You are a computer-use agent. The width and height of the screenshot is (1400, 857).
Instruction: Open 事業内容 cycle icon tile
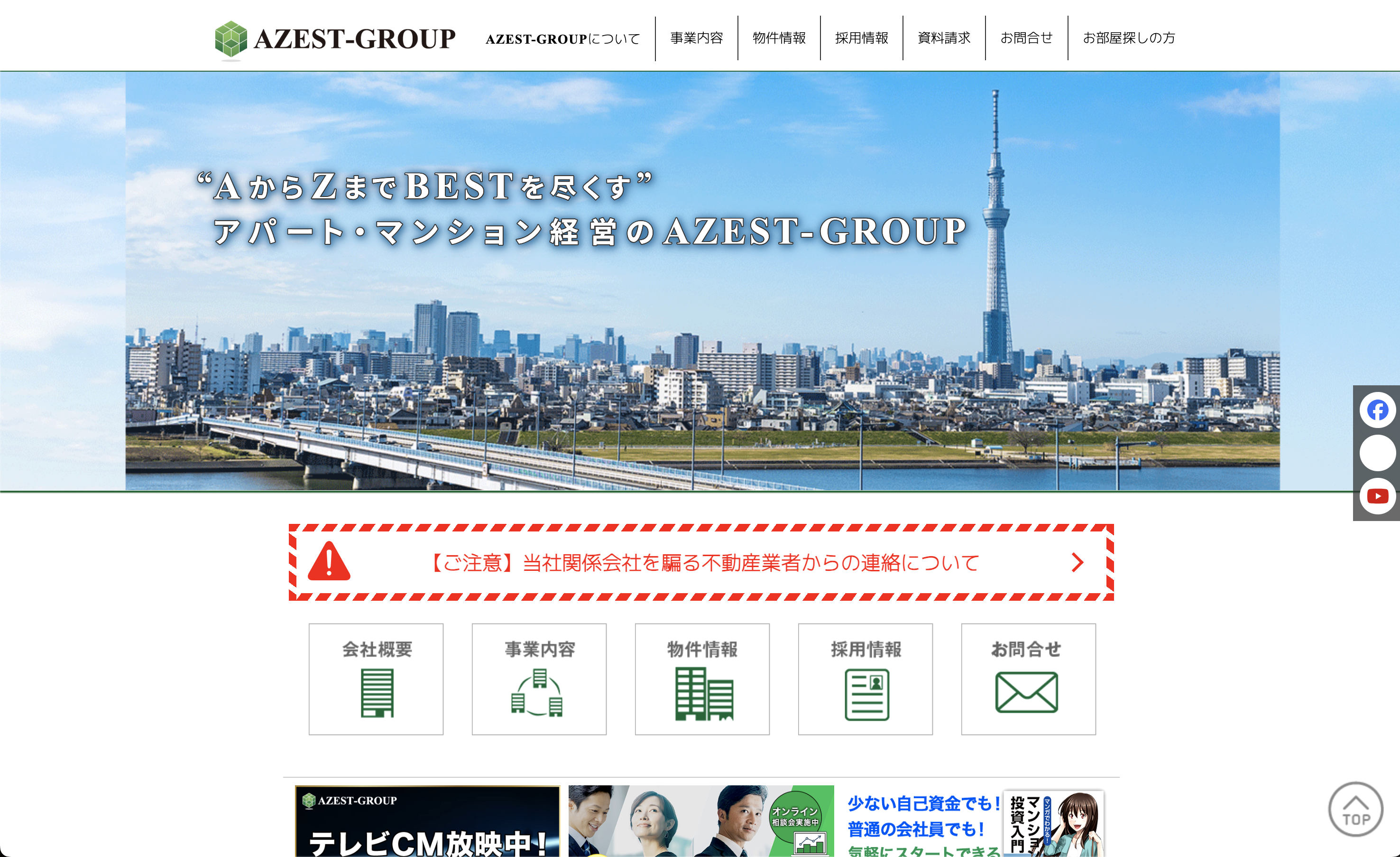click(x=539, y=679)
